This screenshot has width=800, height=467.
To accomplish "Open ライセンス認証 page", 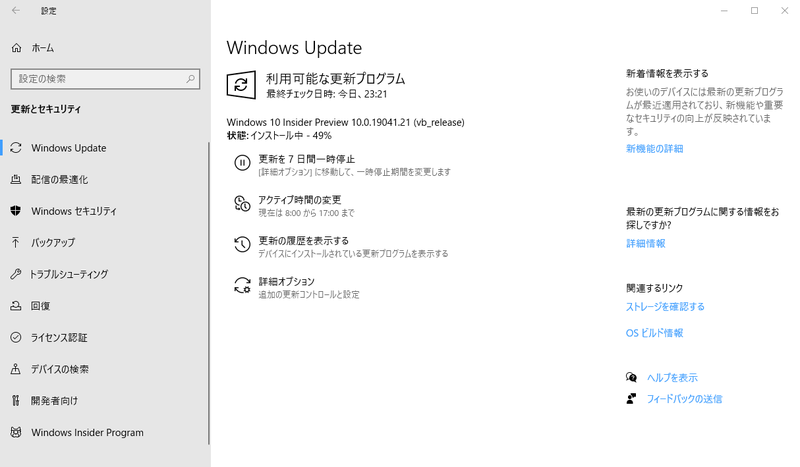I will (x=59, y=337).
